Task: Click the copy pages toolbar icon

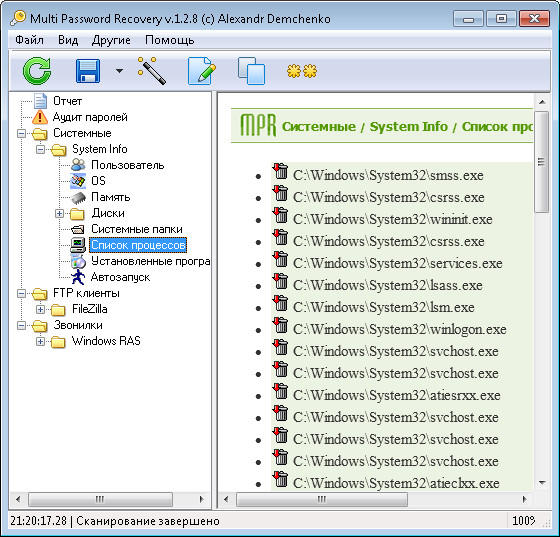Action: coord(251,71)
